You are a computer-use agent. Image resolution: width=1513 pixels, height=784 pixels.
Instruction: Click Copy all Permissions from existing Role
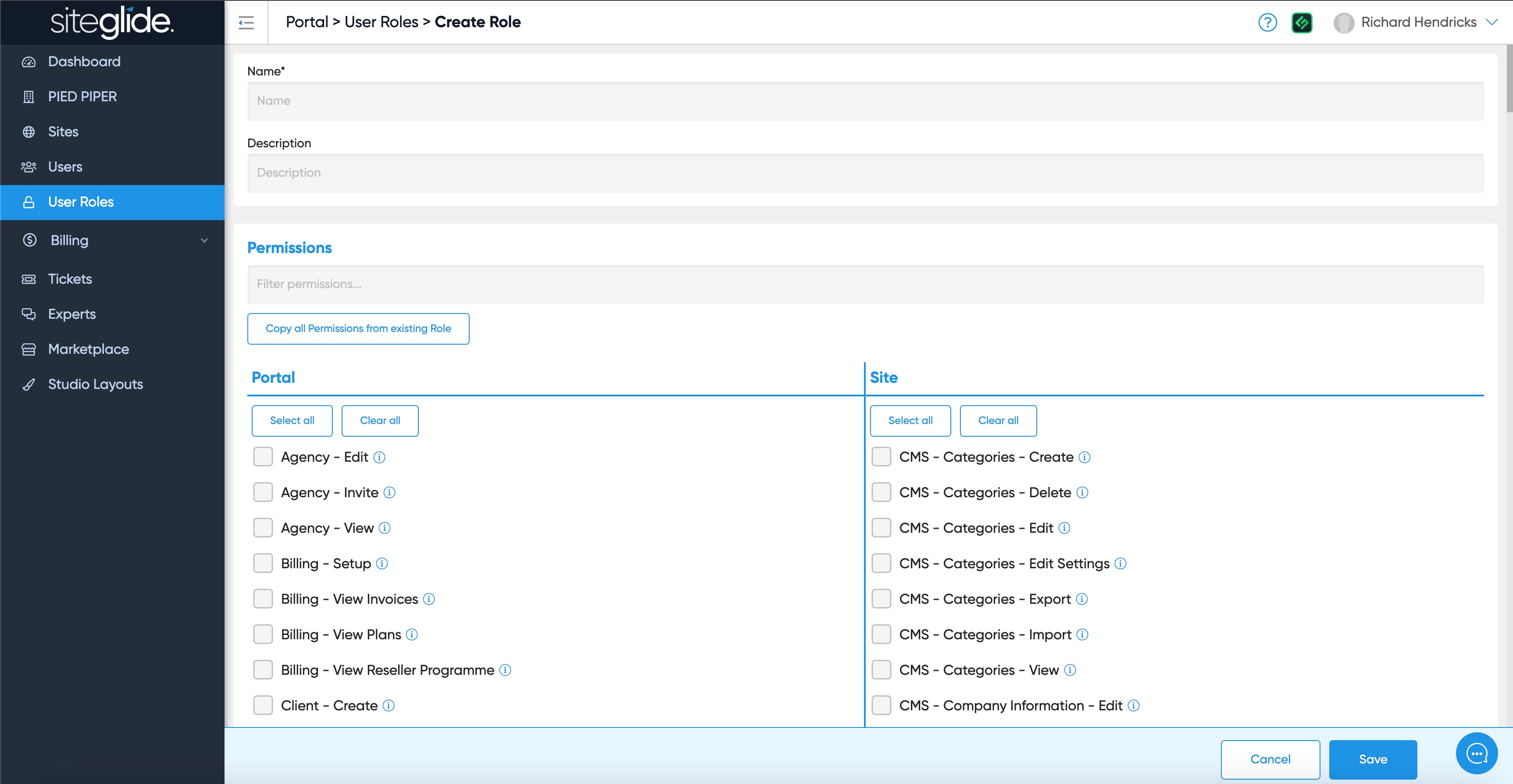pyautogui.click(x=358, y=328)
